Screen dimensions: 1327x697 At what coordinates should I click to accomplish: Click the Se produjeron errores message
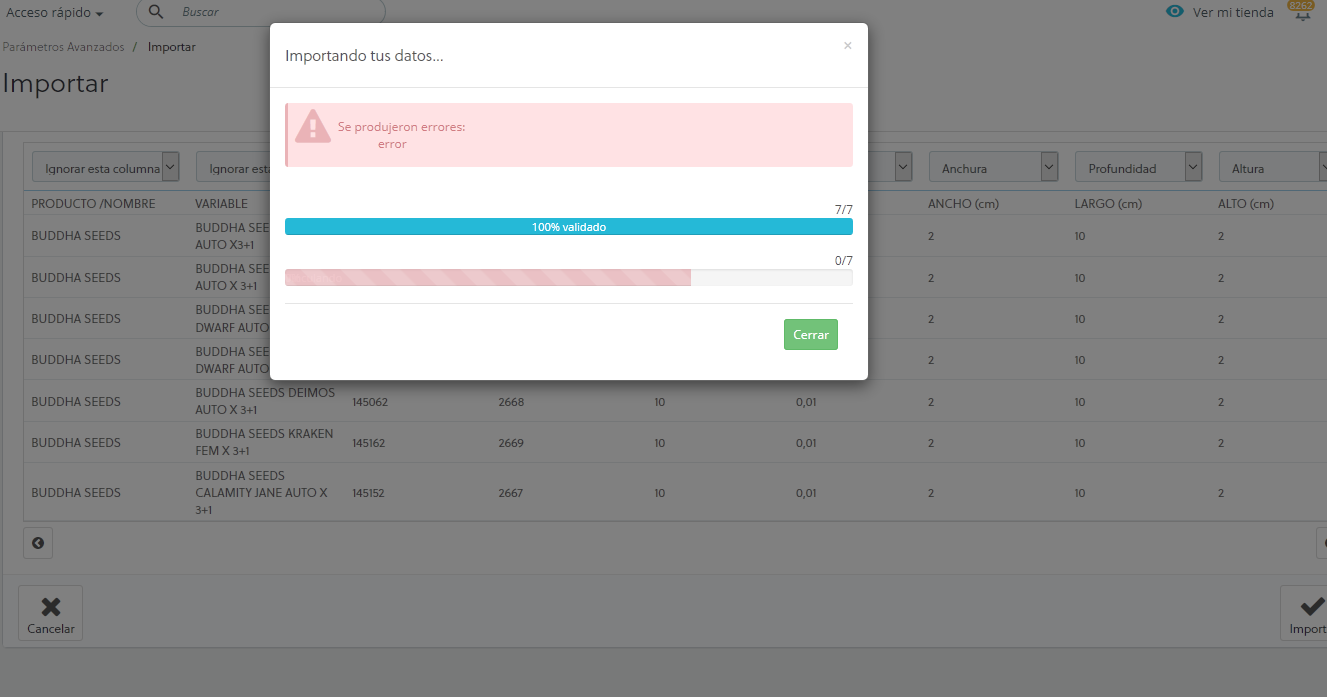(401, 127)
